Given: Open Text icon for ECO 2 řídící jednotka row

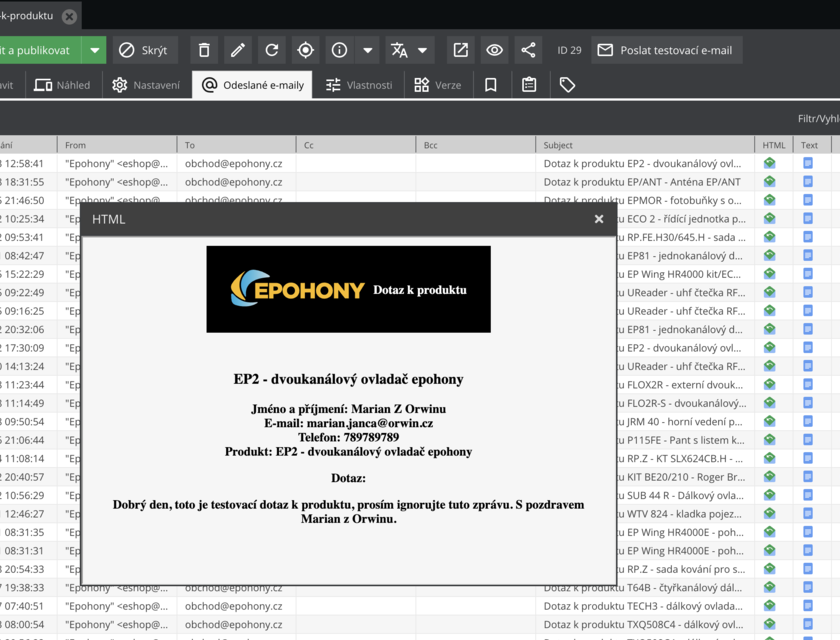Looking at the screenshot, I should click(808, 219).
